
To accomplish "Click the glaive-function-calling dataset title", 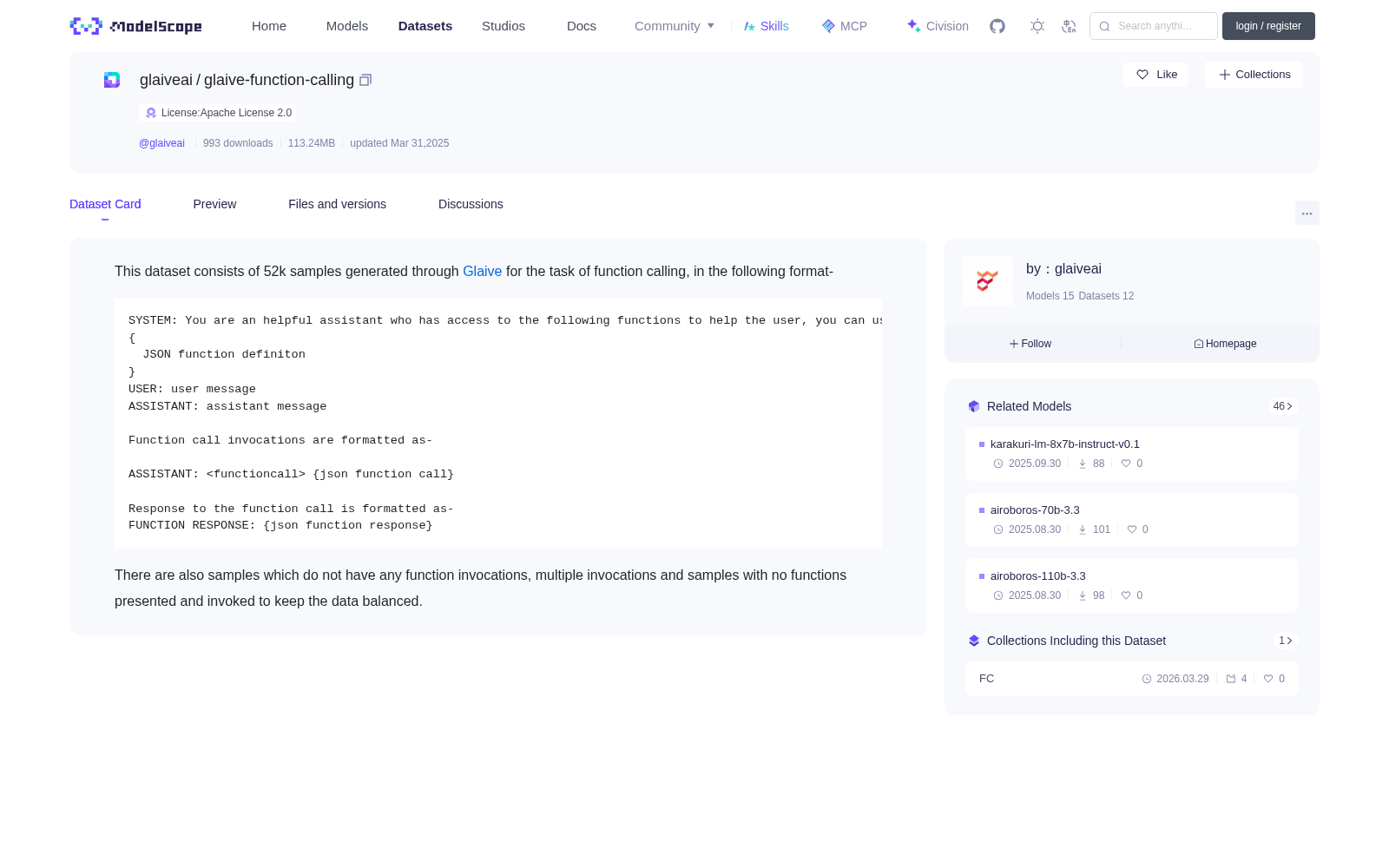I will click(x=279, y=80).
